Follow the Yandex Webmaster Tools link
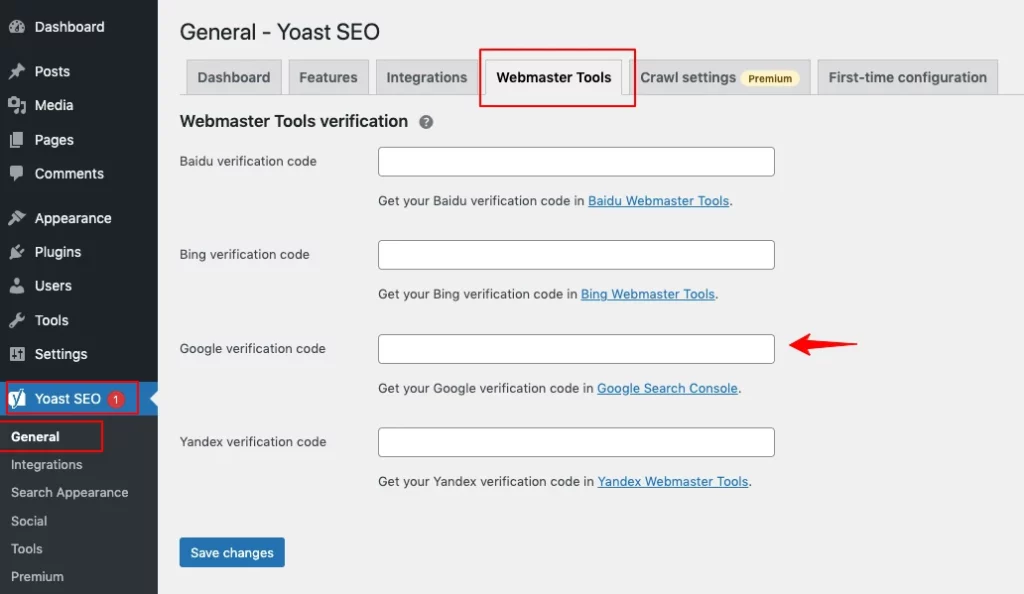The width and height of the screenshot is (1024, 594). pyautogui.click(x=672, y=481)
